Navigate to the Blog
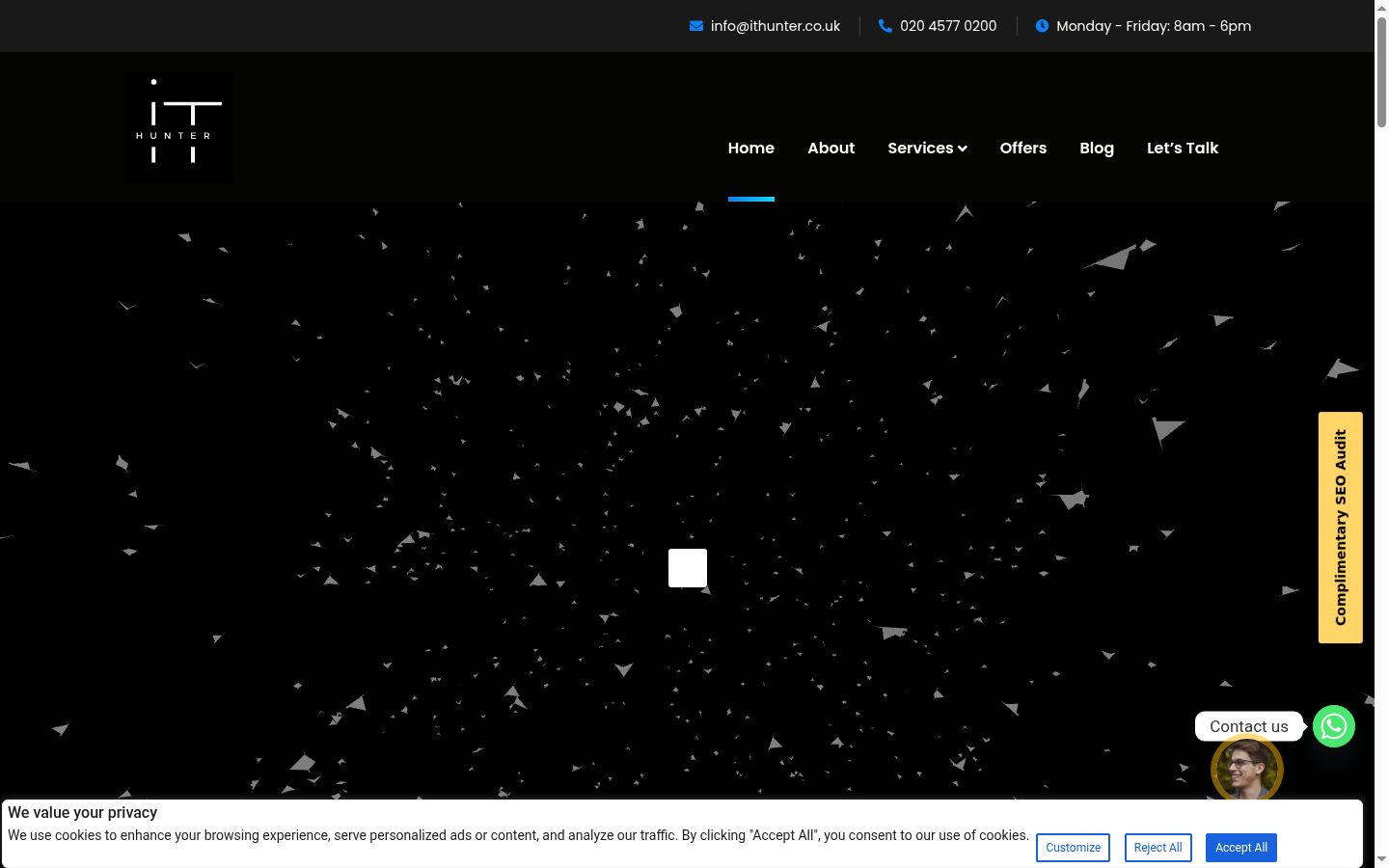Image resolution: width=1389 pixels, height=868 pixels. (x=1097, y=148)
